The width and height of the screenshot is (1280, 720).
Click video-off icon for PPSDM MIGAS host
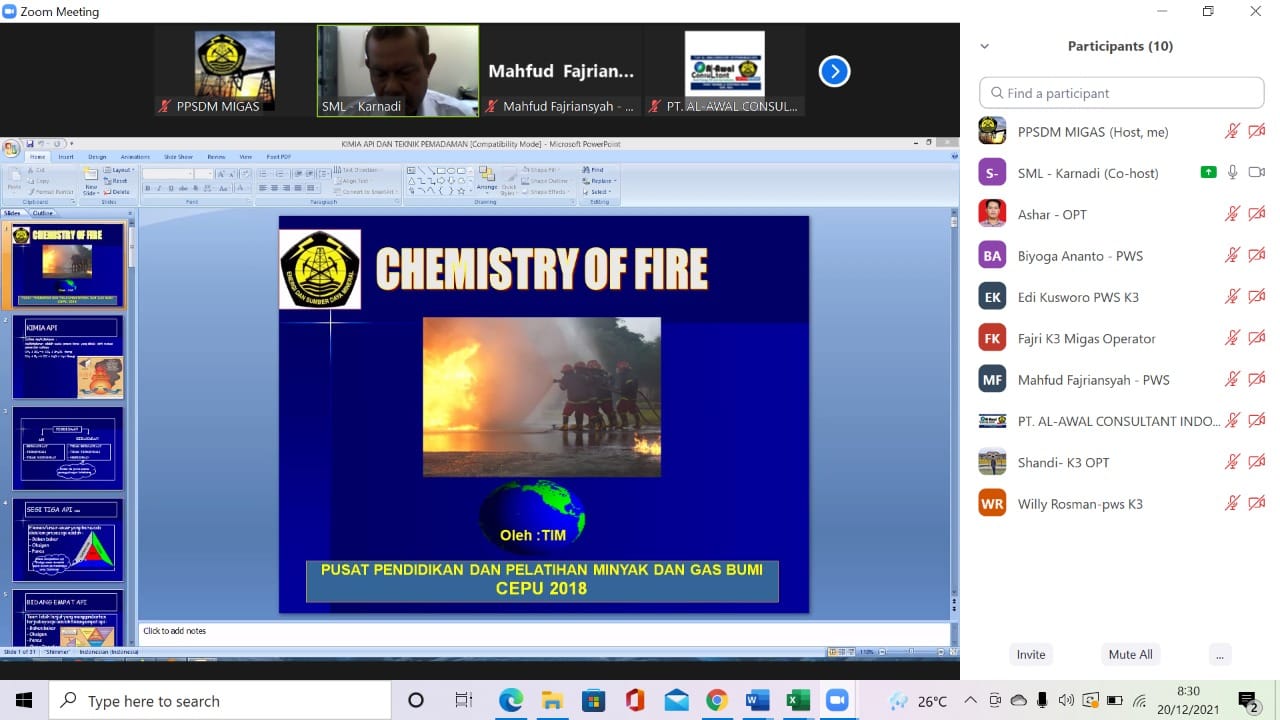click(x=1257, y=131)
